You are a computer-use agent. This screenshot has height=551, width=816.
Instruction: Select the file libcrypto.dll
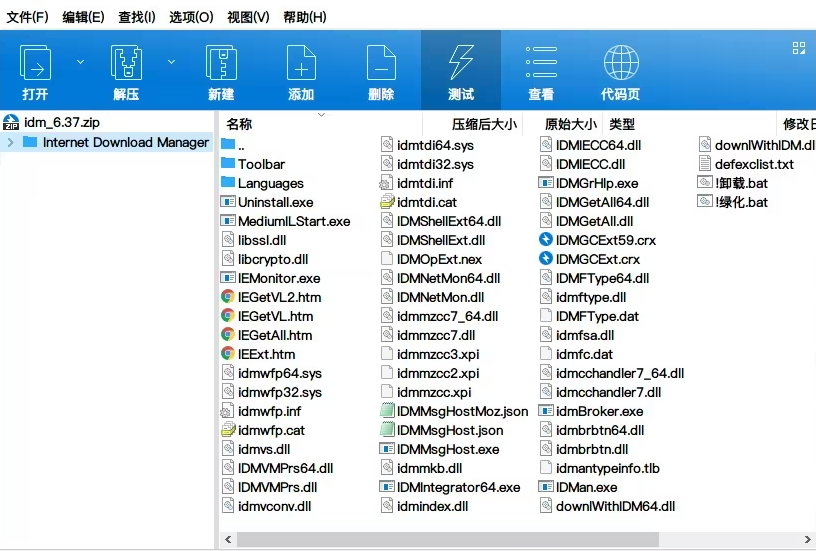[273, 259]
